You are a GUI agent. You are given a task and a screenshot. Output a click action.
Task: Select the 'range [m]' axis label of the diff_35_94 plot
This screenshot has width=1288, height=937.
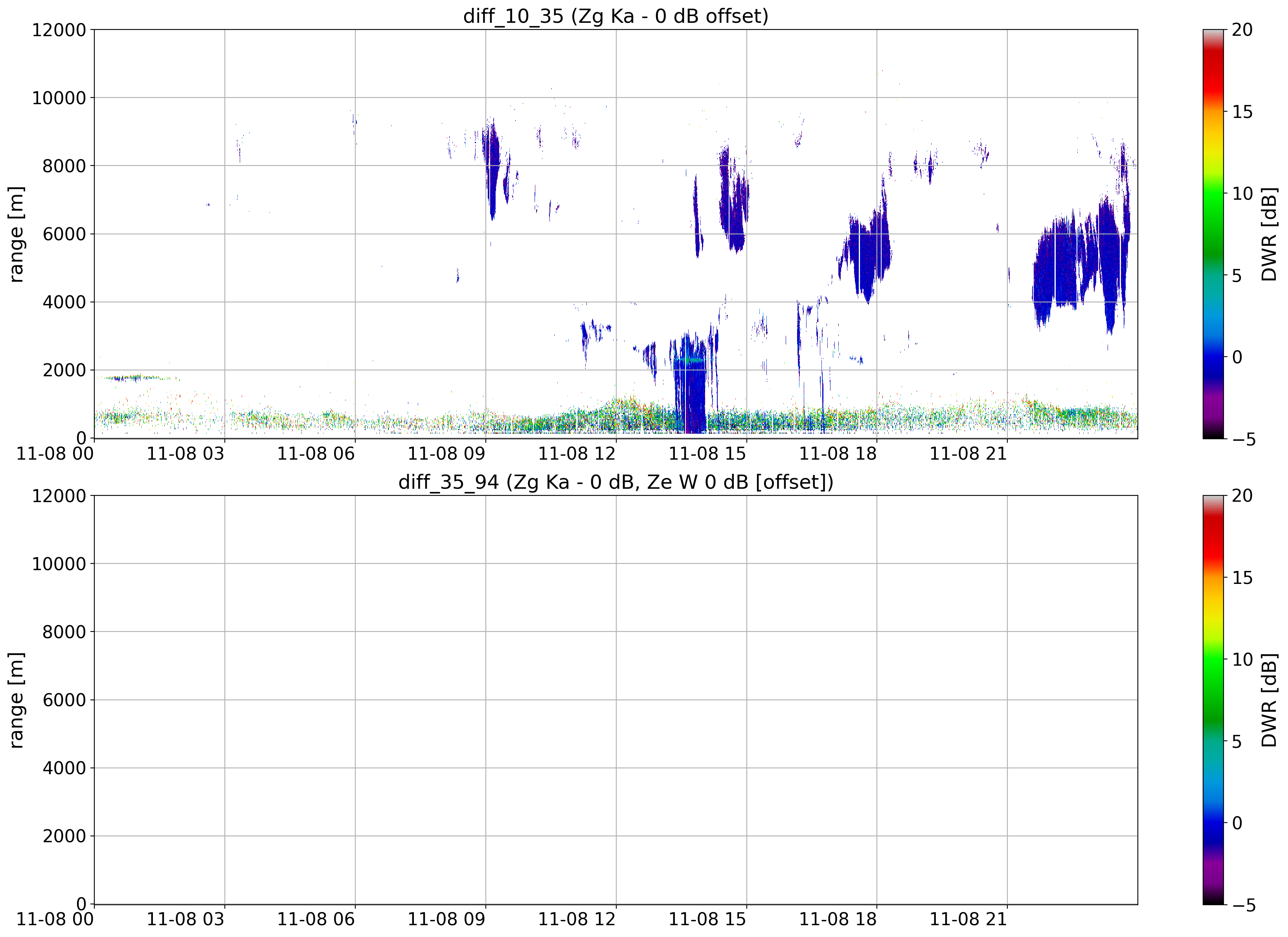click(17, 700)
